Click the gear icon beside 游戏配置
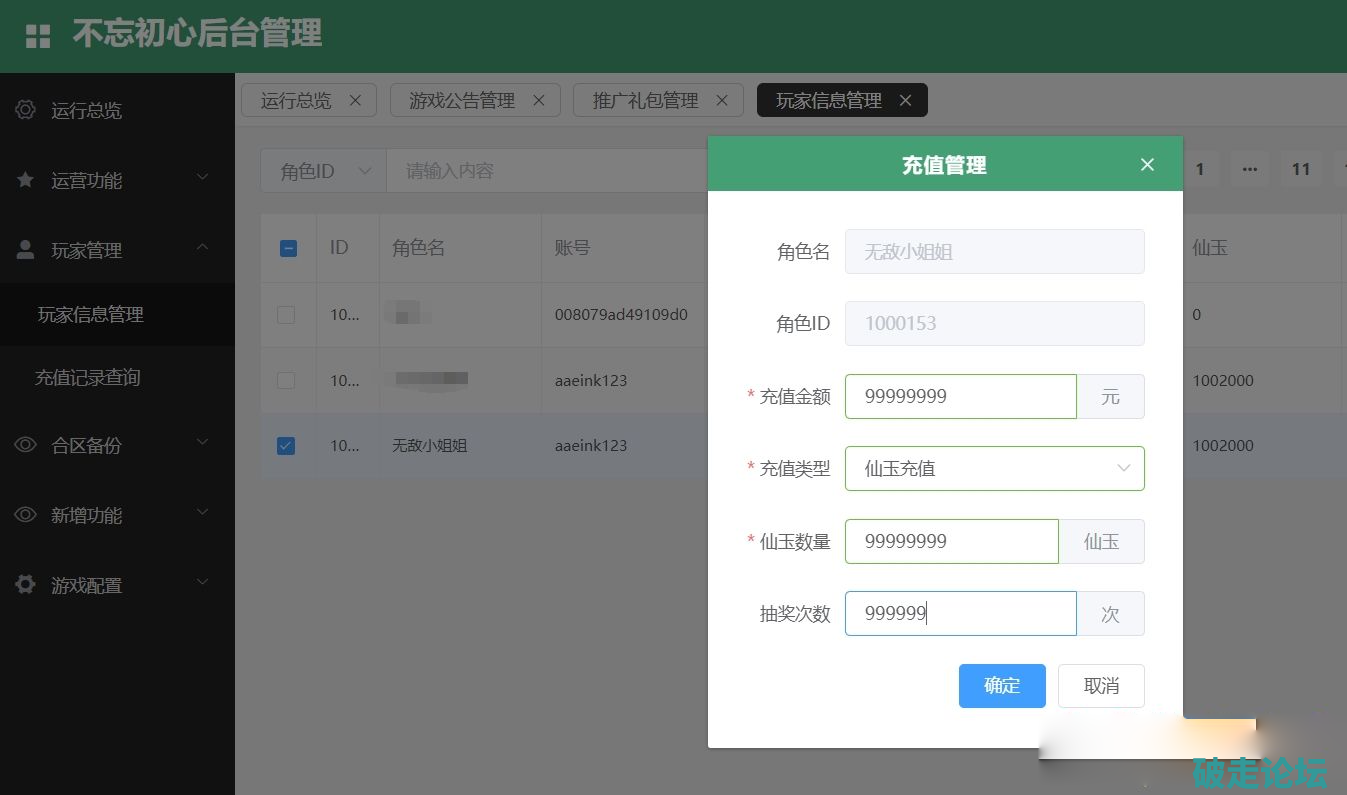 [26, 585]
